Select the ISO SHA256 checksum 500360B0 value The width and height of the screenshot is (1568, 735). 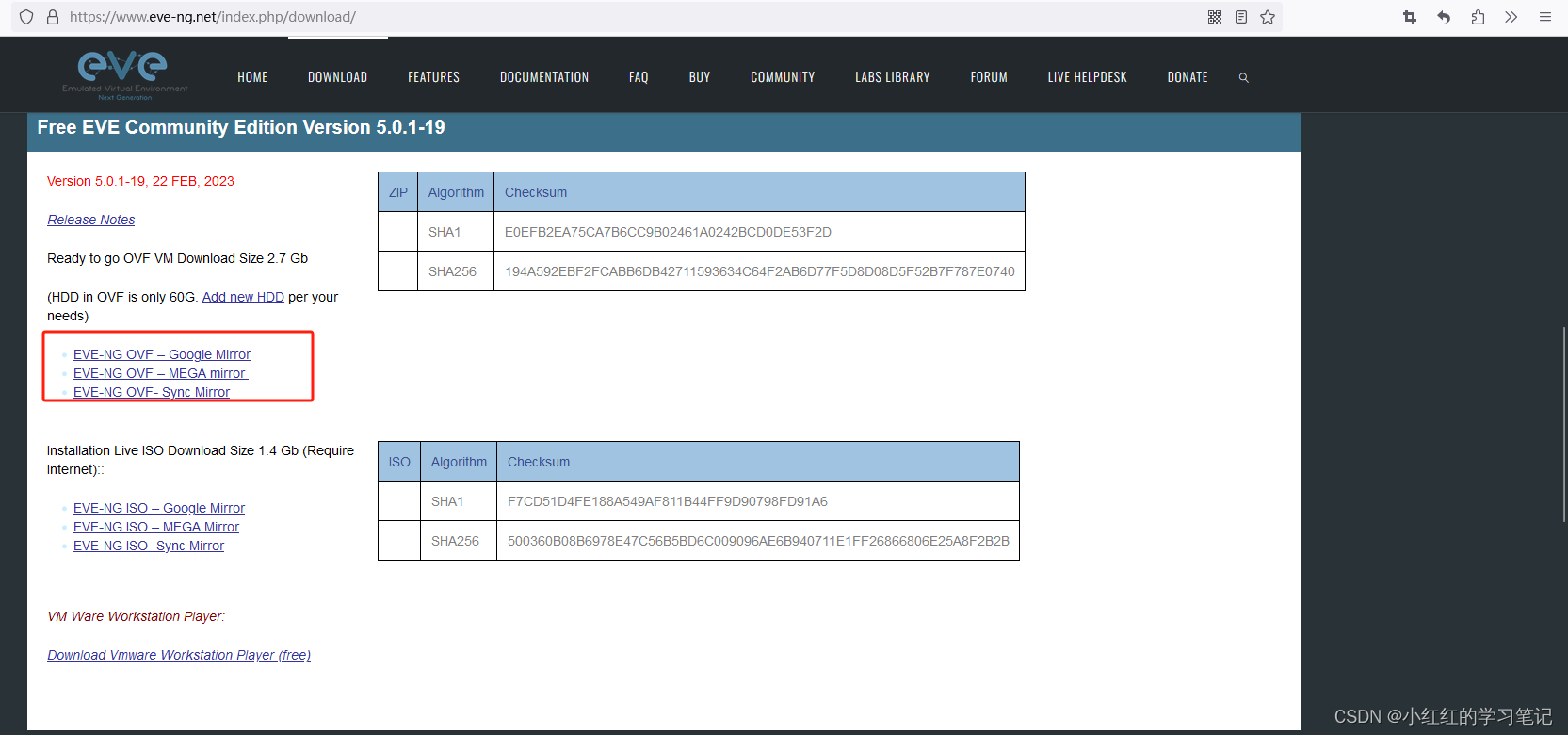tap(758, 541)
